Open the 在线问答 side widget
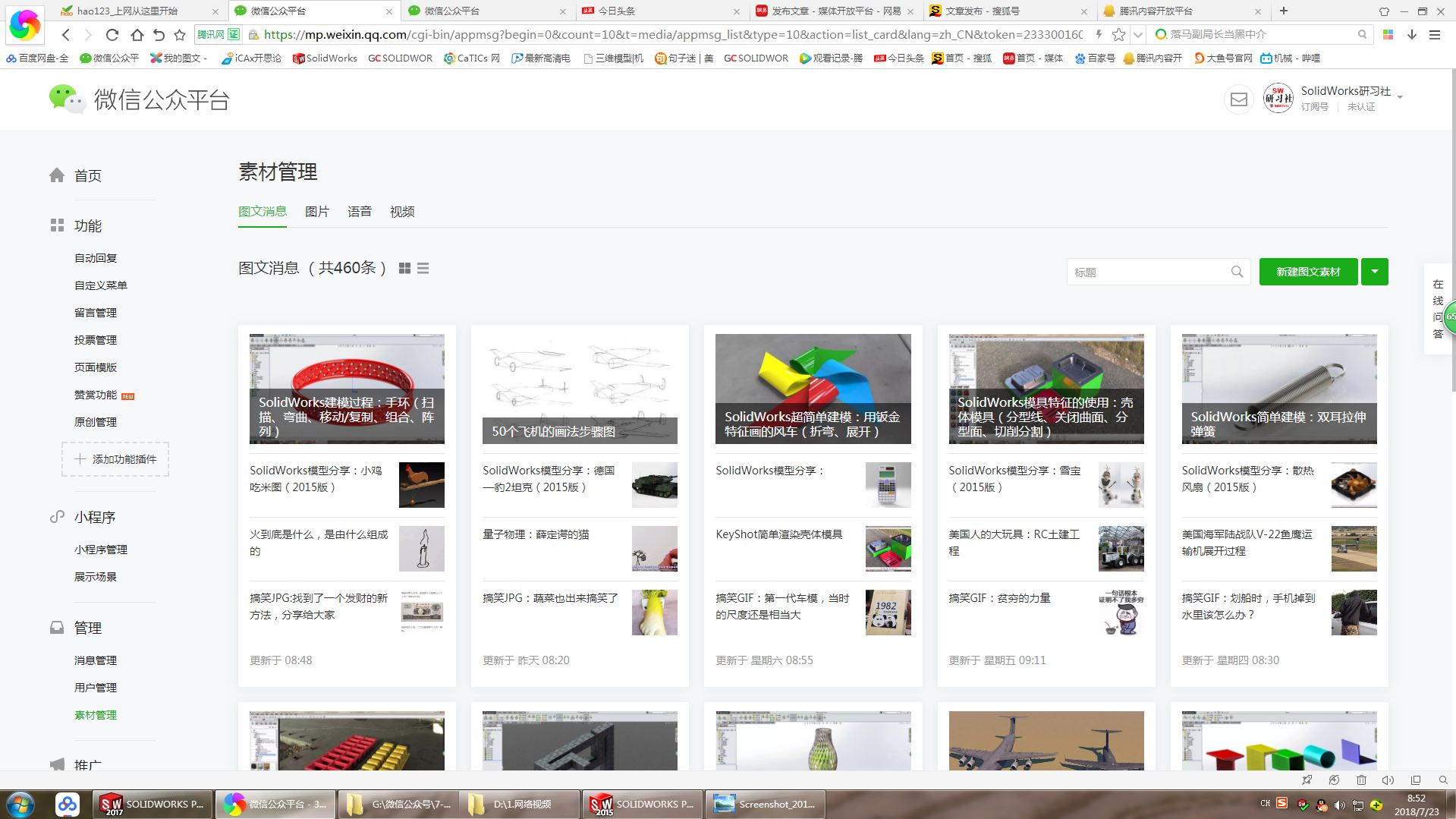 click(x=1438, y=309)
